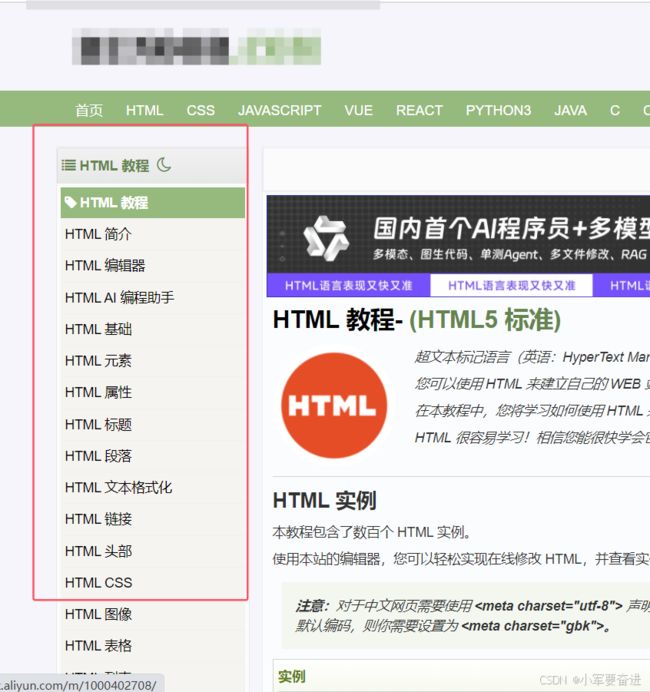The height and width of the screenshot is (692, 650).
Task: Open HTML 链接 in the sidebar
Action: (153, 519)
